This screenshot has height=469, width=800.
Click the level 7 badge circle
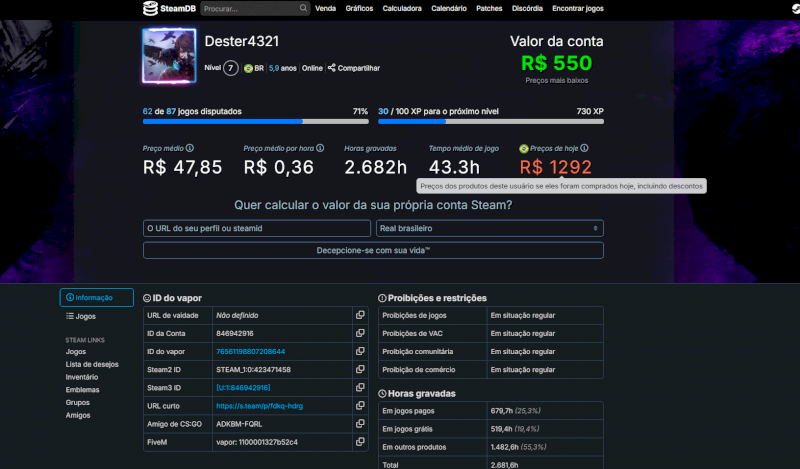pos(231,68)
